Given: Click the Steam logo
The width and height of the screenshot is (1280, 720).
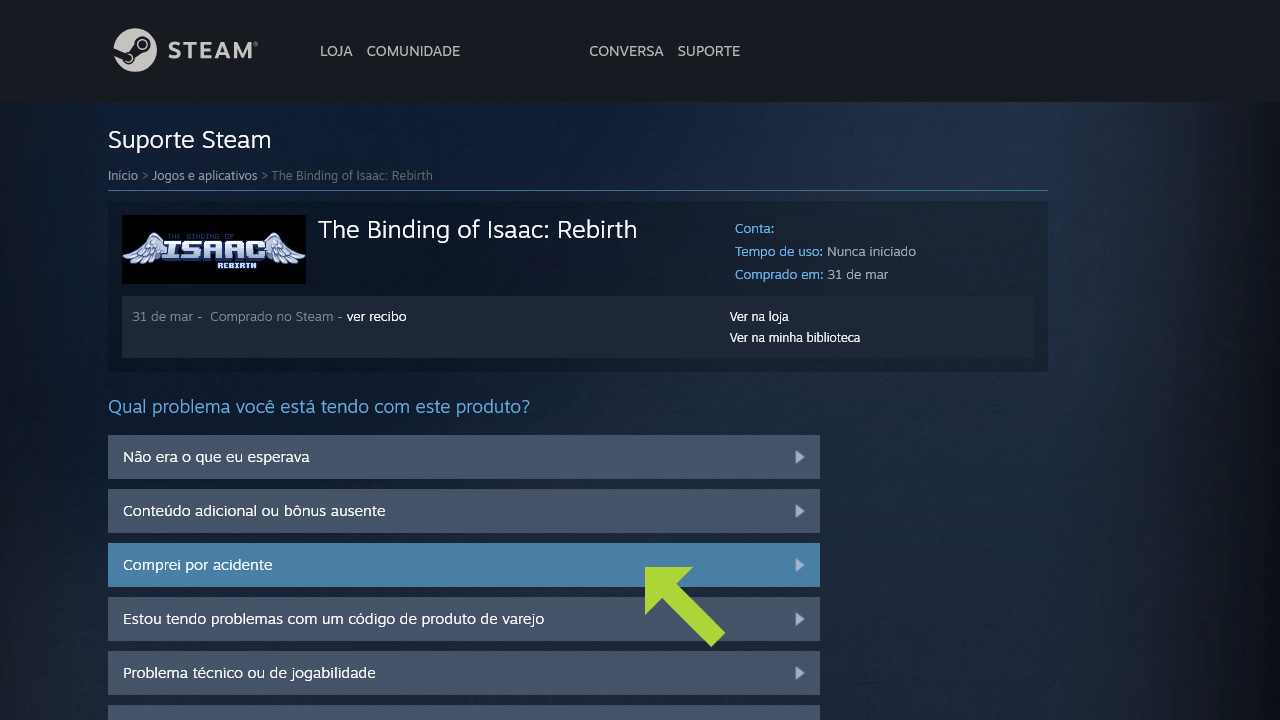Looking at the screenshot, I should [185, 50].
